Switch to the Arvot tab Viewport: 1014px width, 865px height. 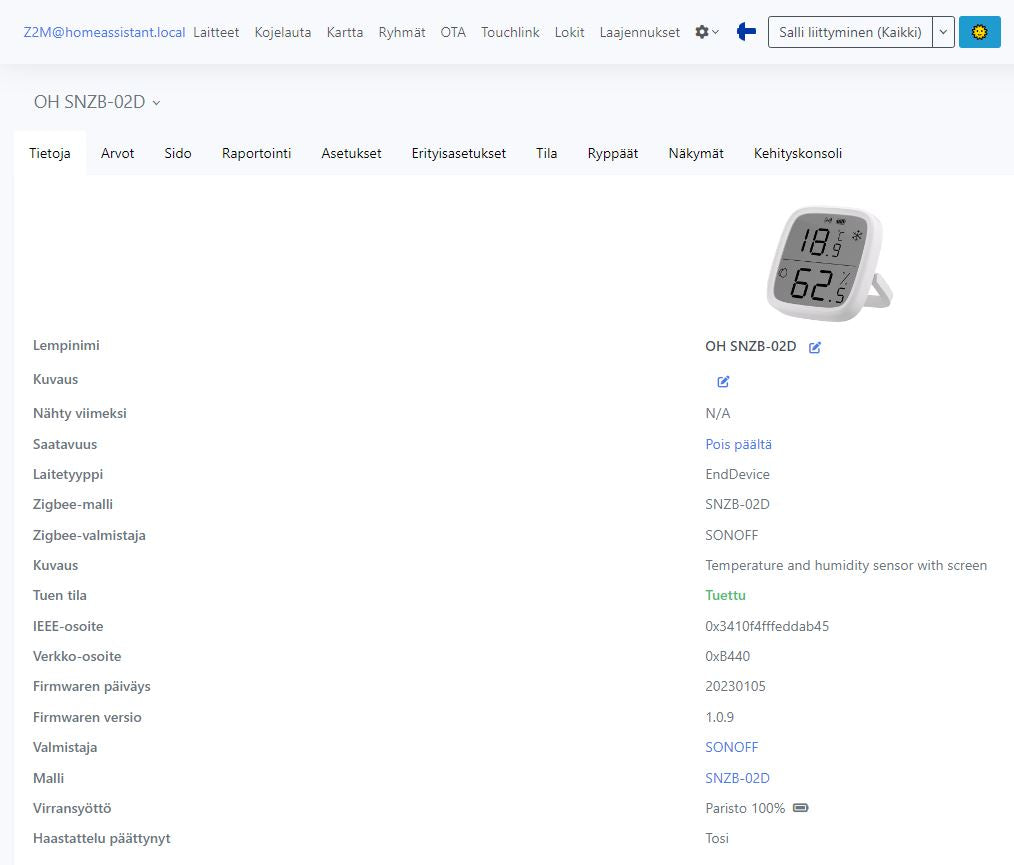tap(117, 153)
